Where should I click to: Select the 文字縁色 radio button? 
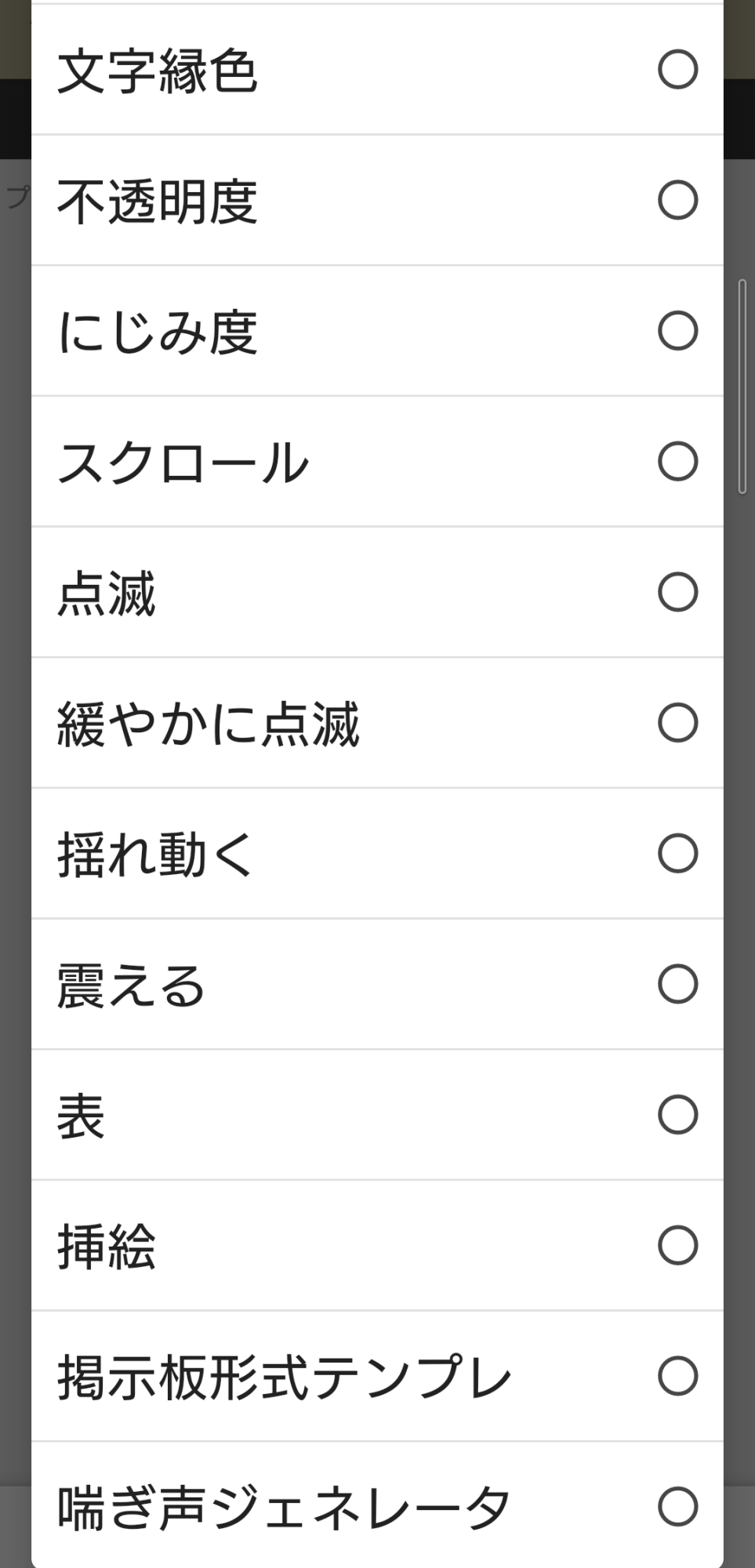pos(677,69)
